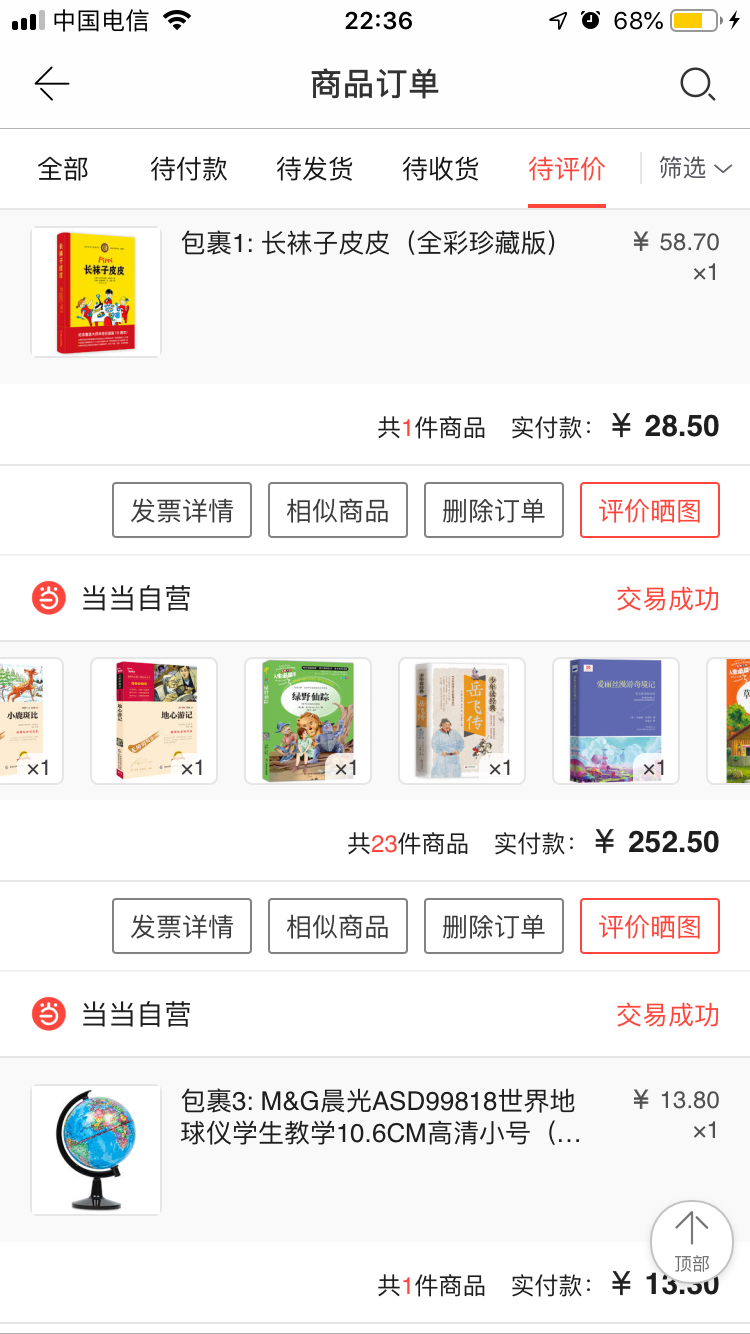
Task: Select the 待收货 tab
Action: pyautogui.click(x=441, y=169)
